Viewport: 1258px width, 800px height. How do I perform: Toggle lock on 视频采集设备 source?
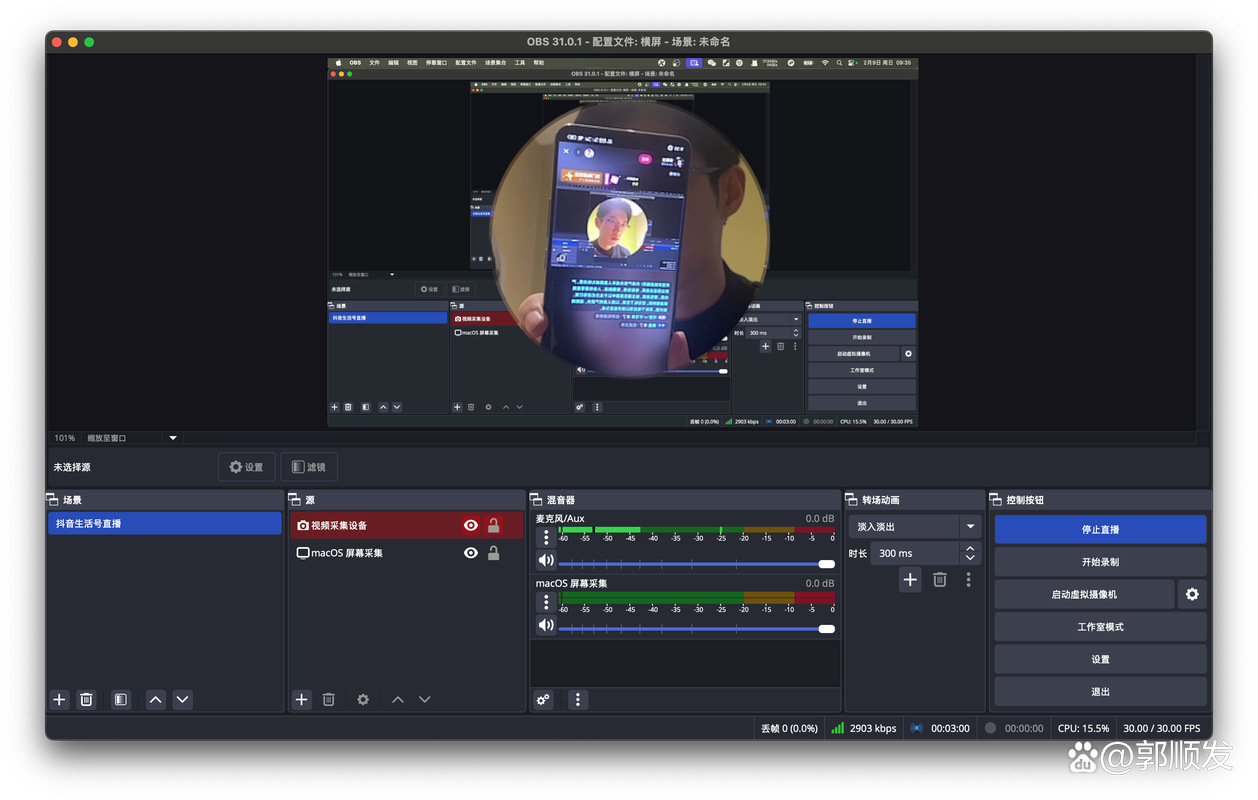pyautogui.click(x=493, y=525)
